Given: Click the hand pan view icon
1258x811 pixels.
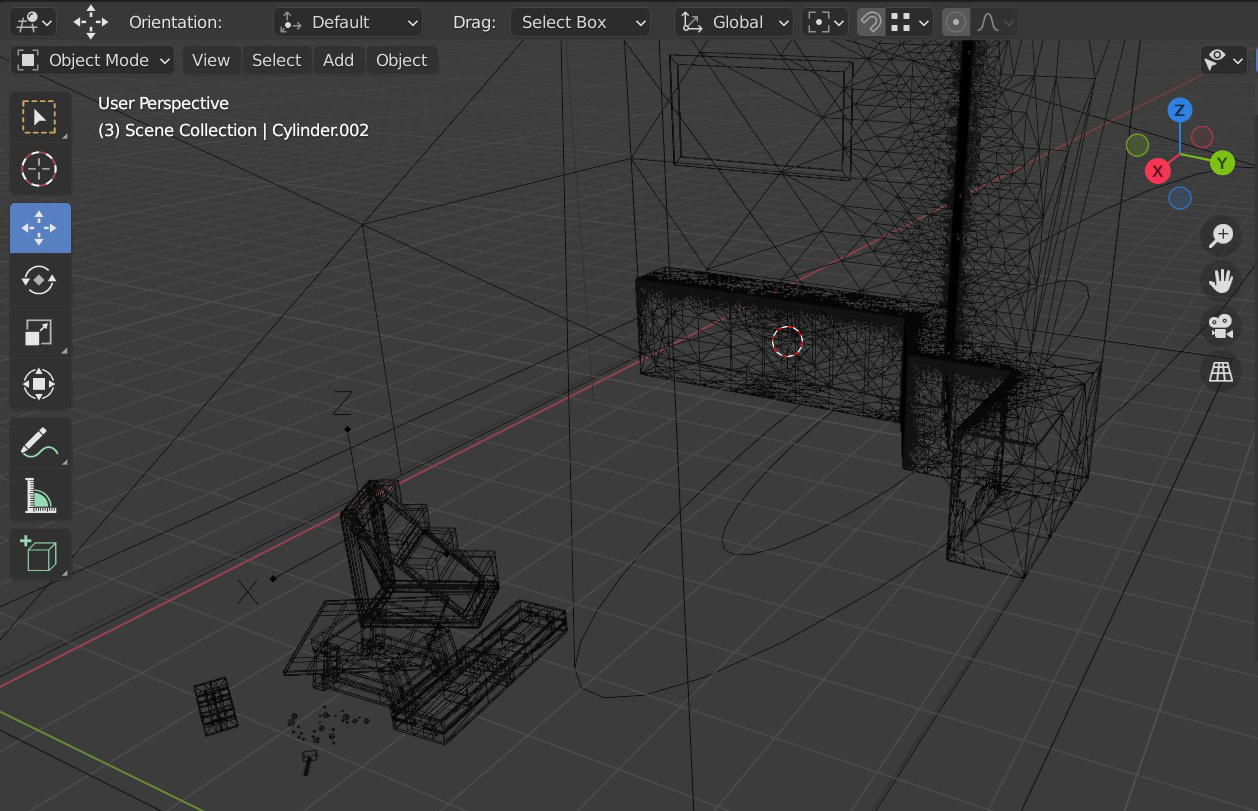Looking at the screenshot, I should 1221,281.
